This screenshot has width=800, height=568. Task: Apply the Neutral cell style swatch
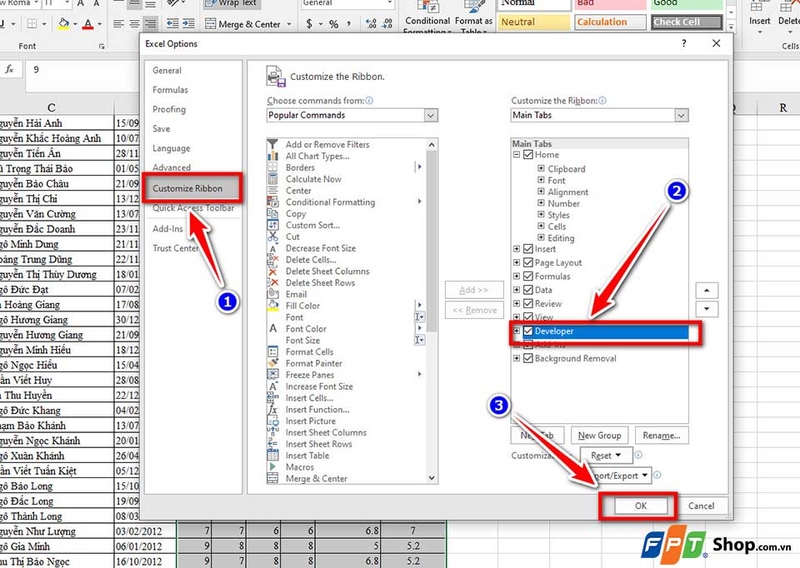pyautogui.click(x=534, y=22)
